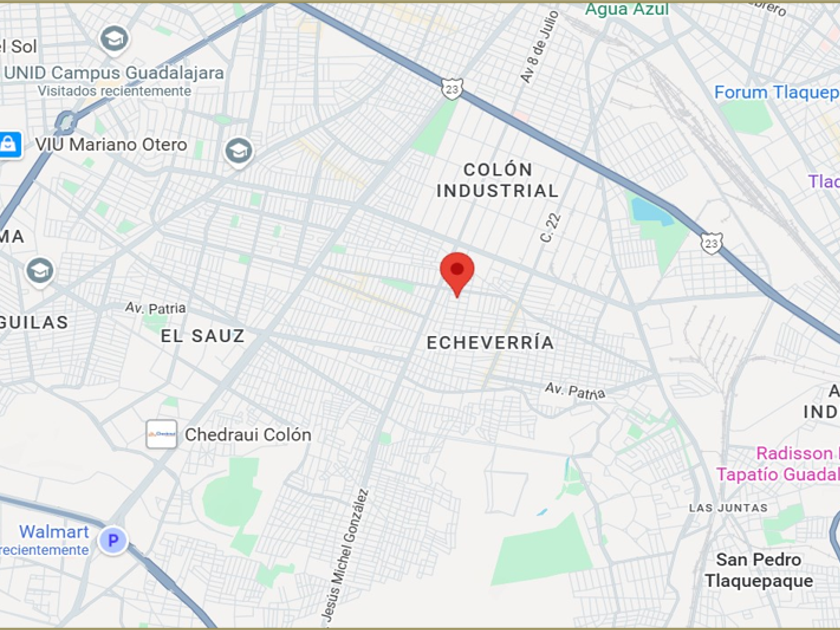Select the school icon near VIU Mariano Otero

tap(238, 152)
